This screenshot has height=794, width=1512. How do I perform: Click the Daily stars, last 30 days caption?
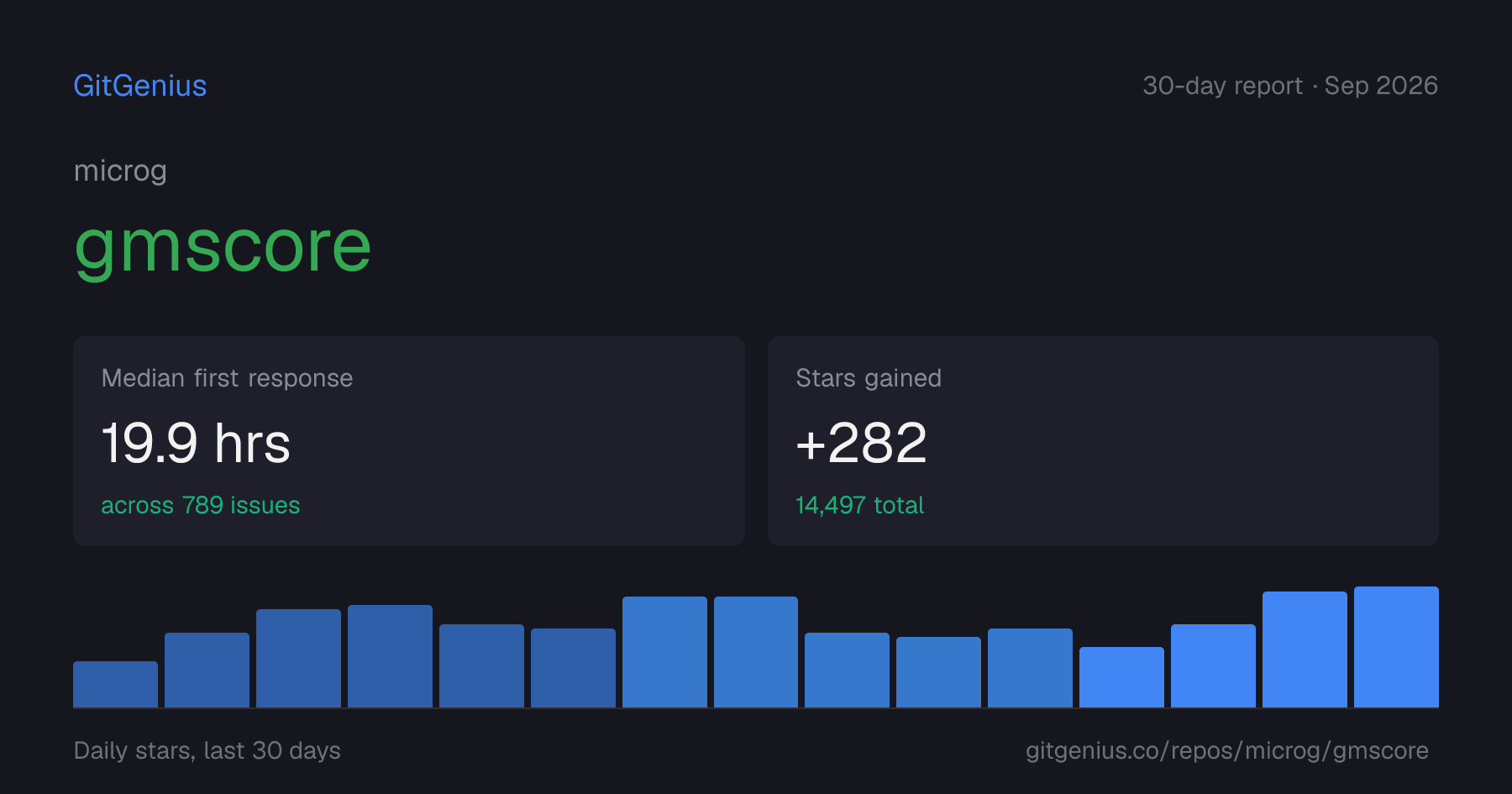pyautogui.click(x=207, y=750)
